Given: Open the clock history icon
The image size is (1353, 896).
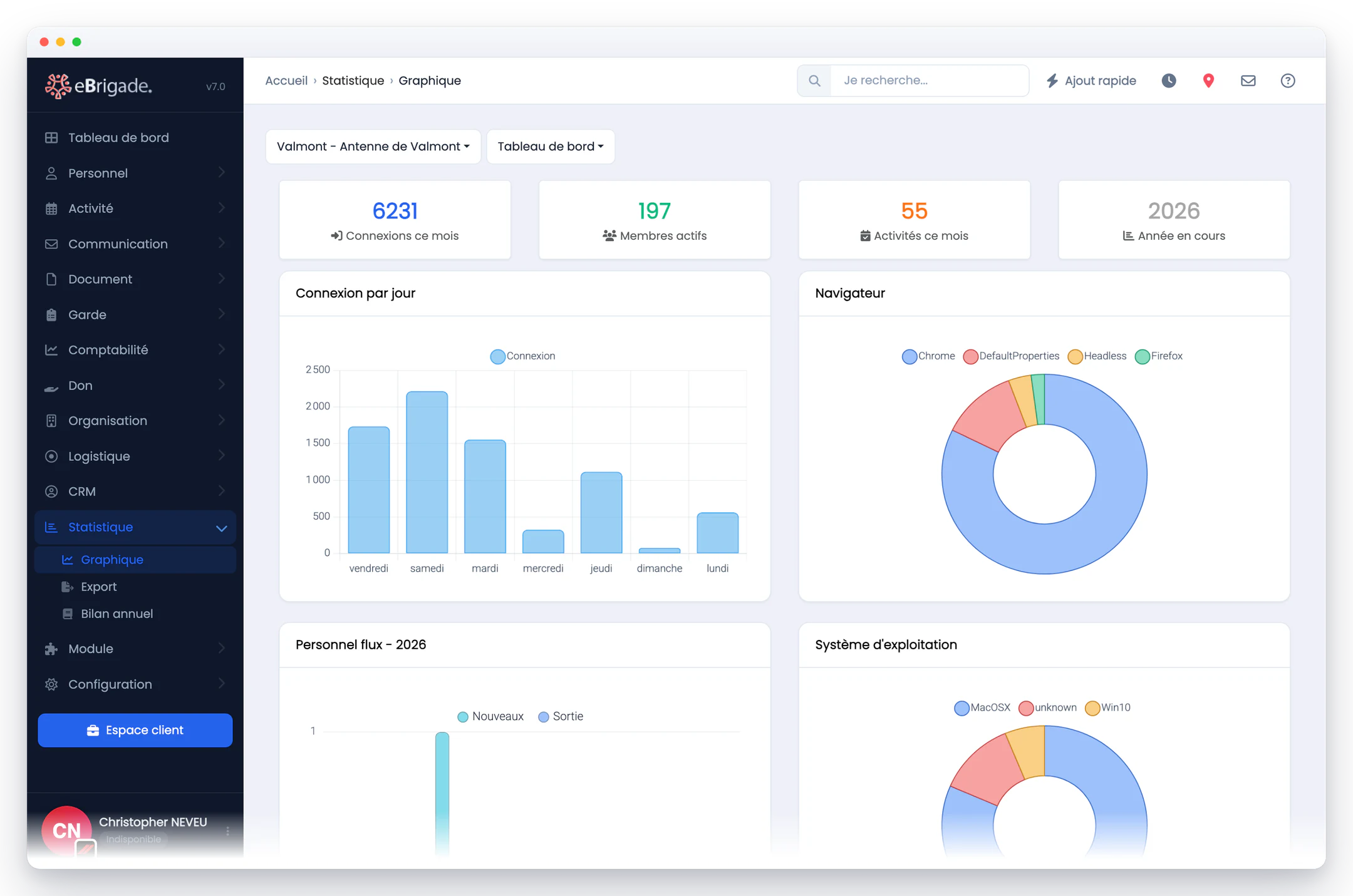Looking at the screenshot, I should 1169,81.
